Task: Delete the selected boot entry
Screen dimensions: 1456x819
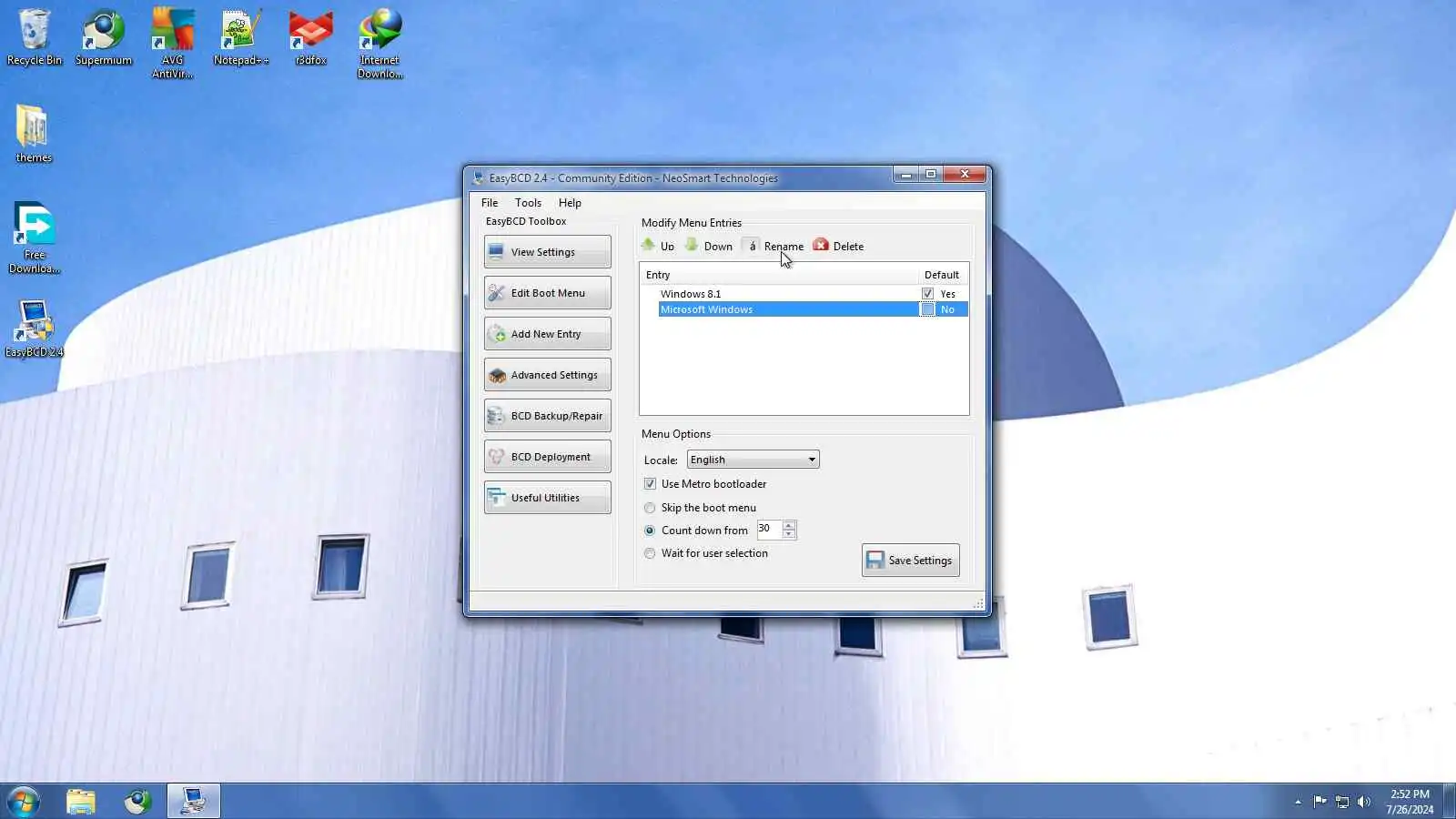Action: click(838, 246)
